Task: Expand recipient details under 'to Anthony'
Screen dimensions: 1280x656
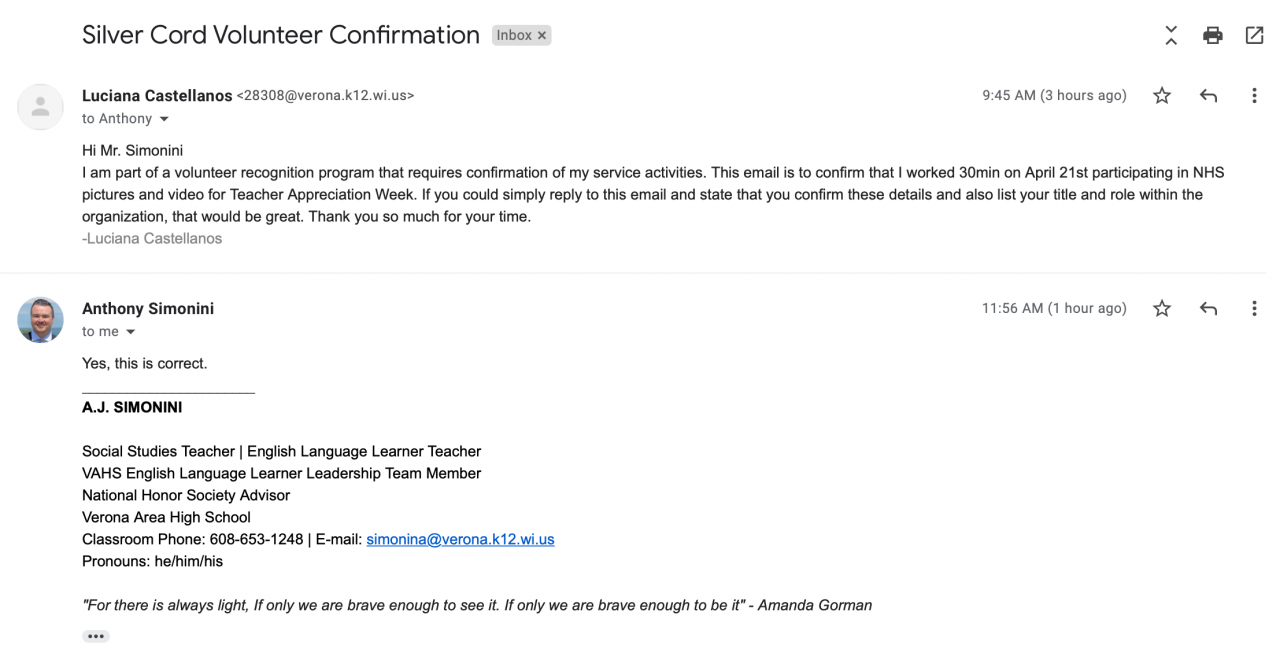Action: (x=165, y=119)
